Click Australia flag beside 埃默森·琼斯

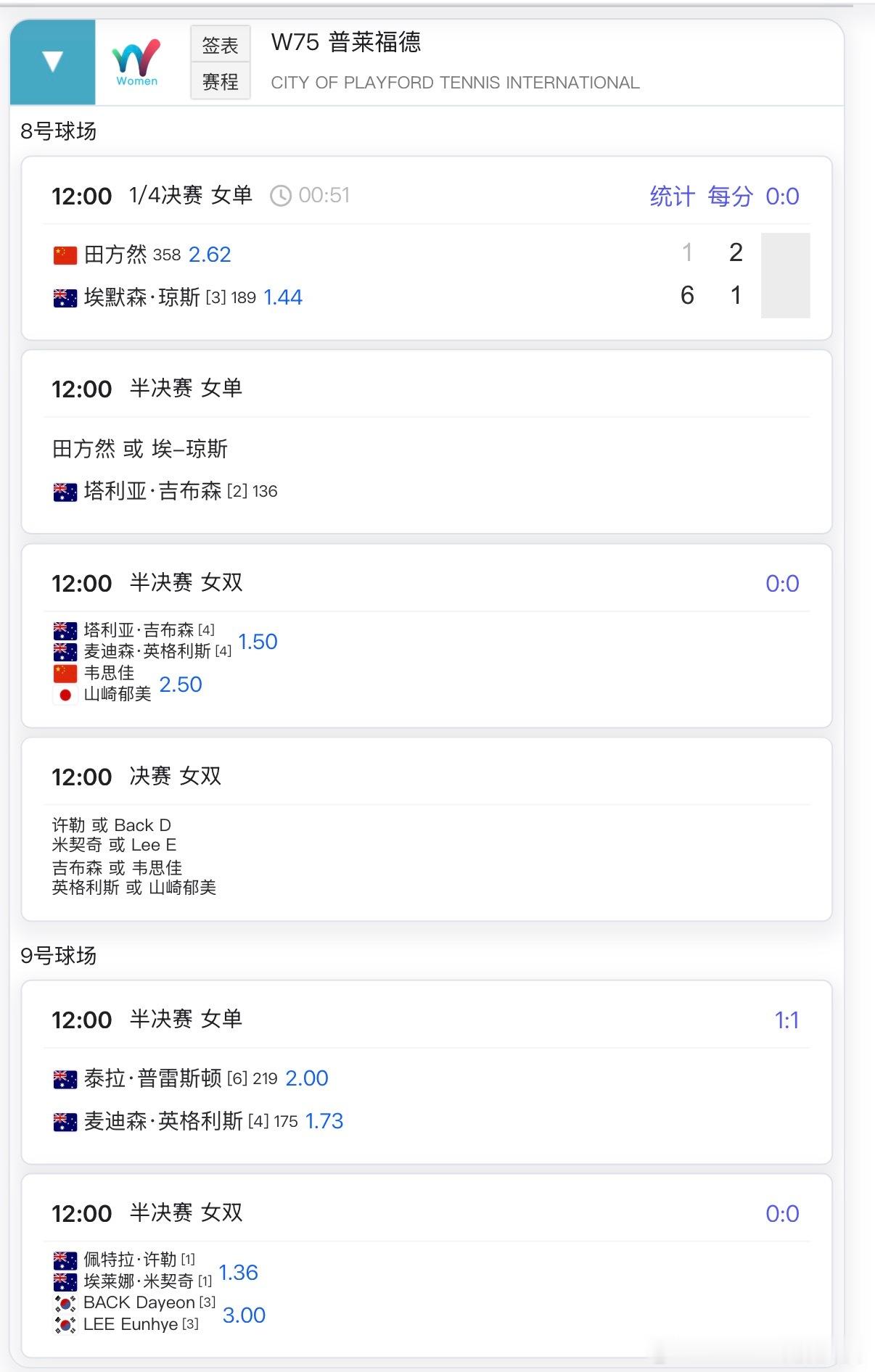coord(65,298)
